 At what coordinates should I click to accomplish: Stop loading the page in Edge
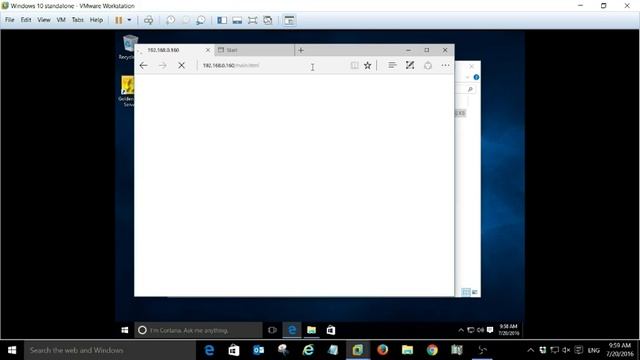point(182,65)
